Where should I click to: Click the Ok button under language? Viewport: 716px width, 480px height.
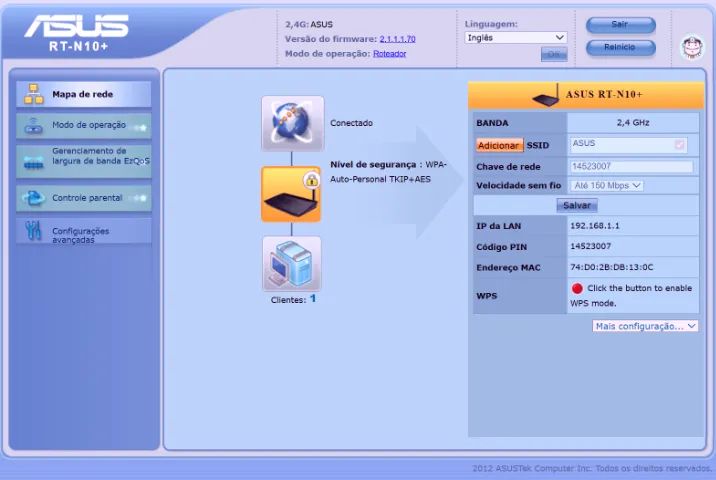[x=554, y=54]
